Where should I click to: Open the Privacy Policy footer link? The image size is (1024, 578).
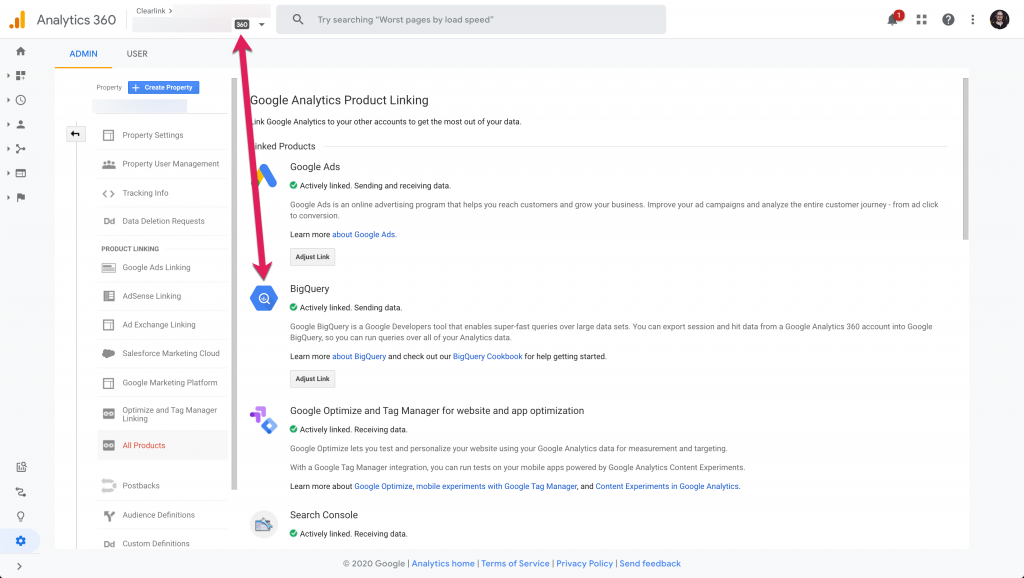[584, 564]
